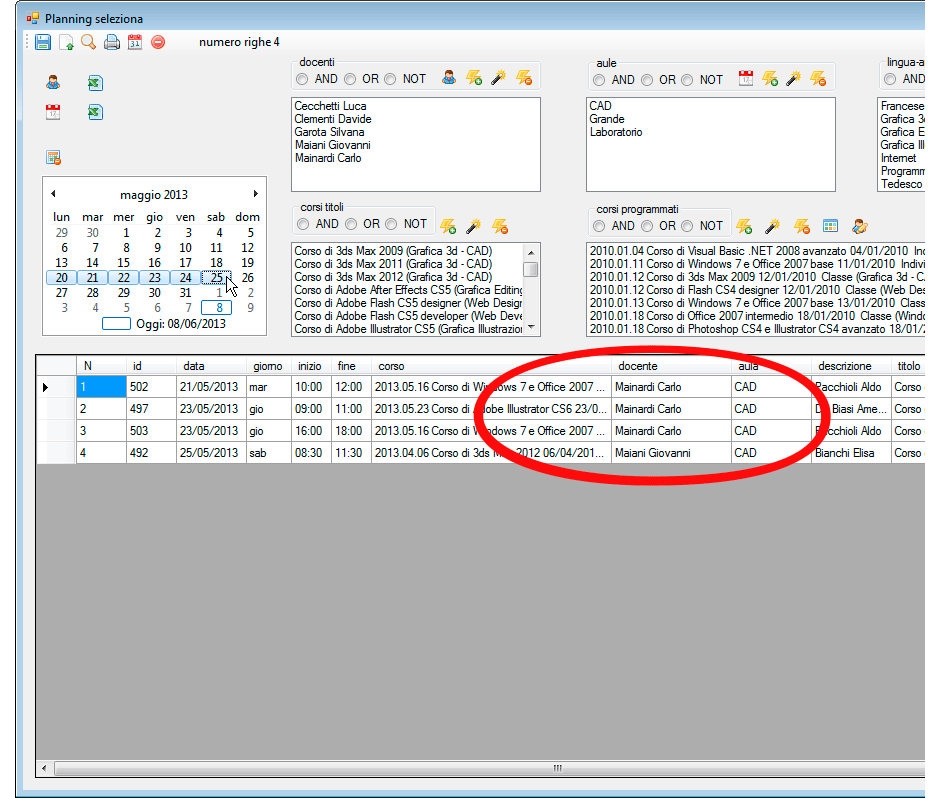This screenshot has width=940, height=798.
Task: Click the horizontal scrollbar thumb below the grid
Action: click(x=490, y=768)
